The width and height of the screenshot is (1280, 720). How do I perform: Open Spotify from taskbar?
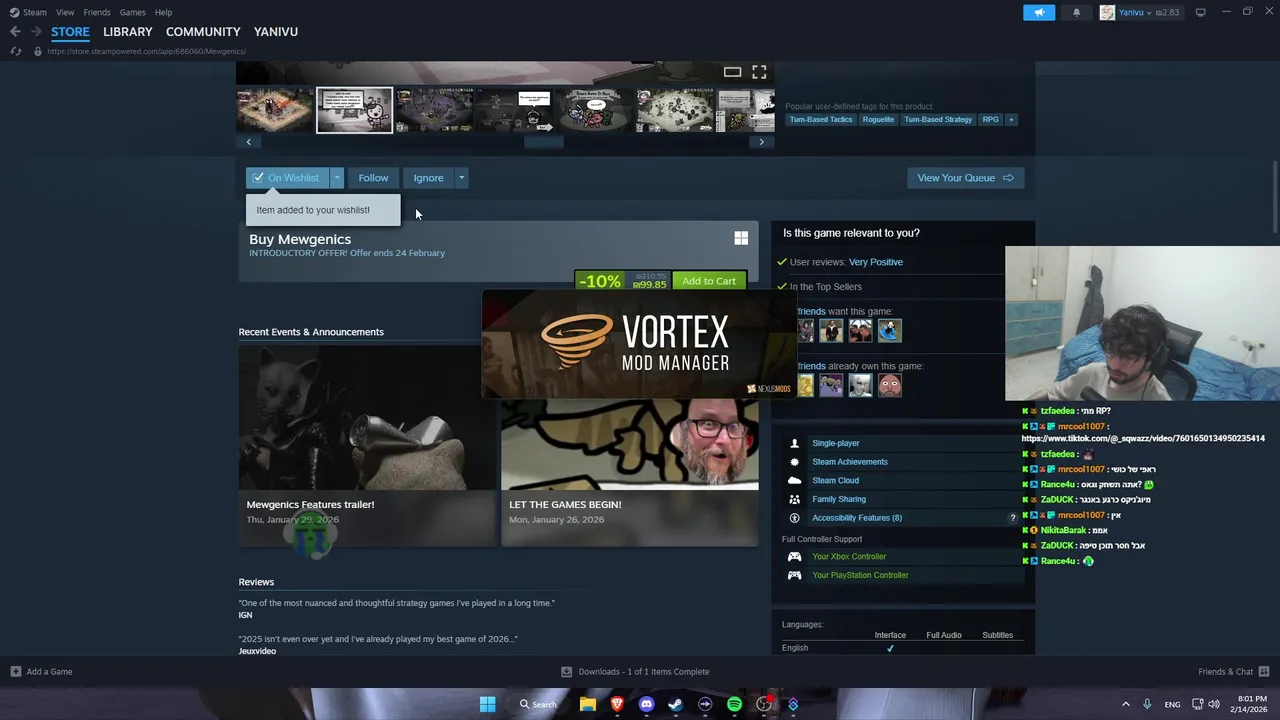coord(735,704)
